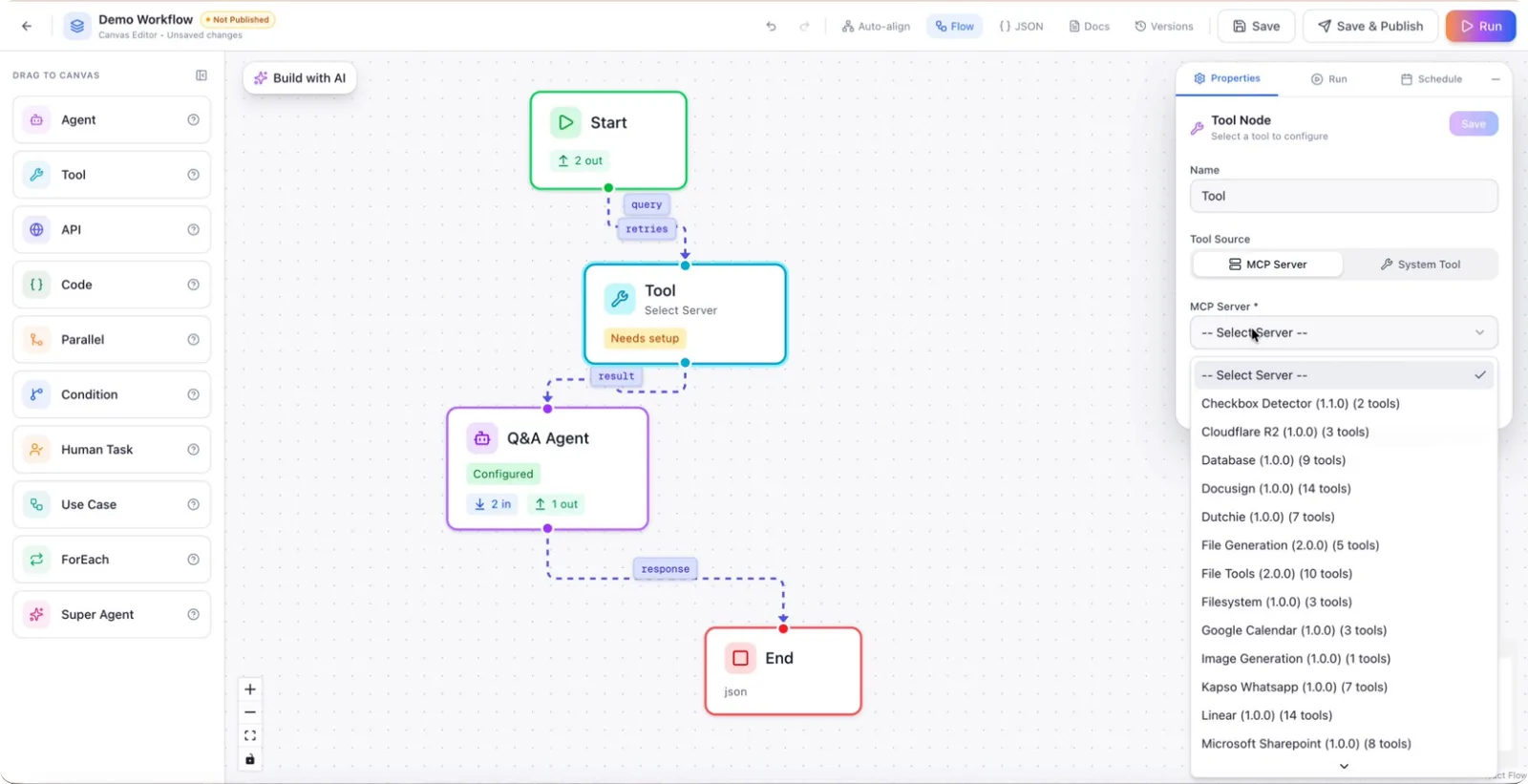Collapse the Drag to Canvas sidebar icon
Viewport: 1528px width, 784px height.
click(x=202, y=75)
